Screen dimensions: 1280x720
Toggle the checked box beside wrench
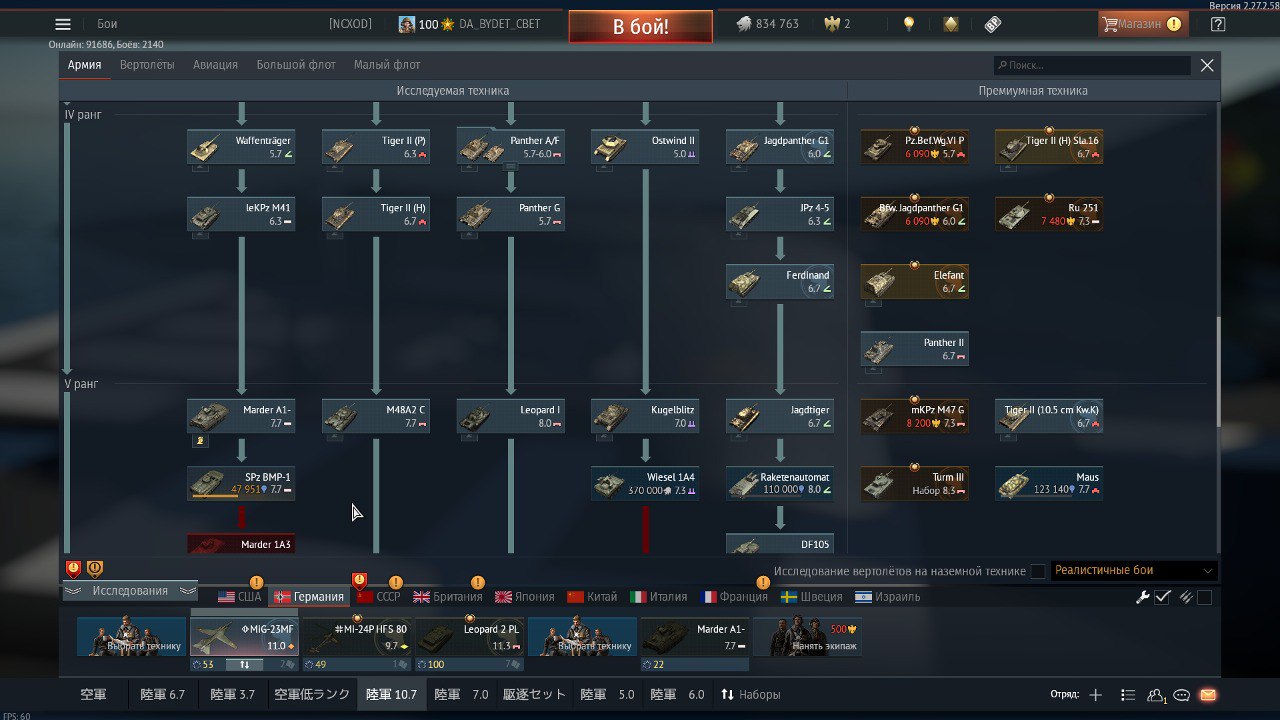(1162, 597)
